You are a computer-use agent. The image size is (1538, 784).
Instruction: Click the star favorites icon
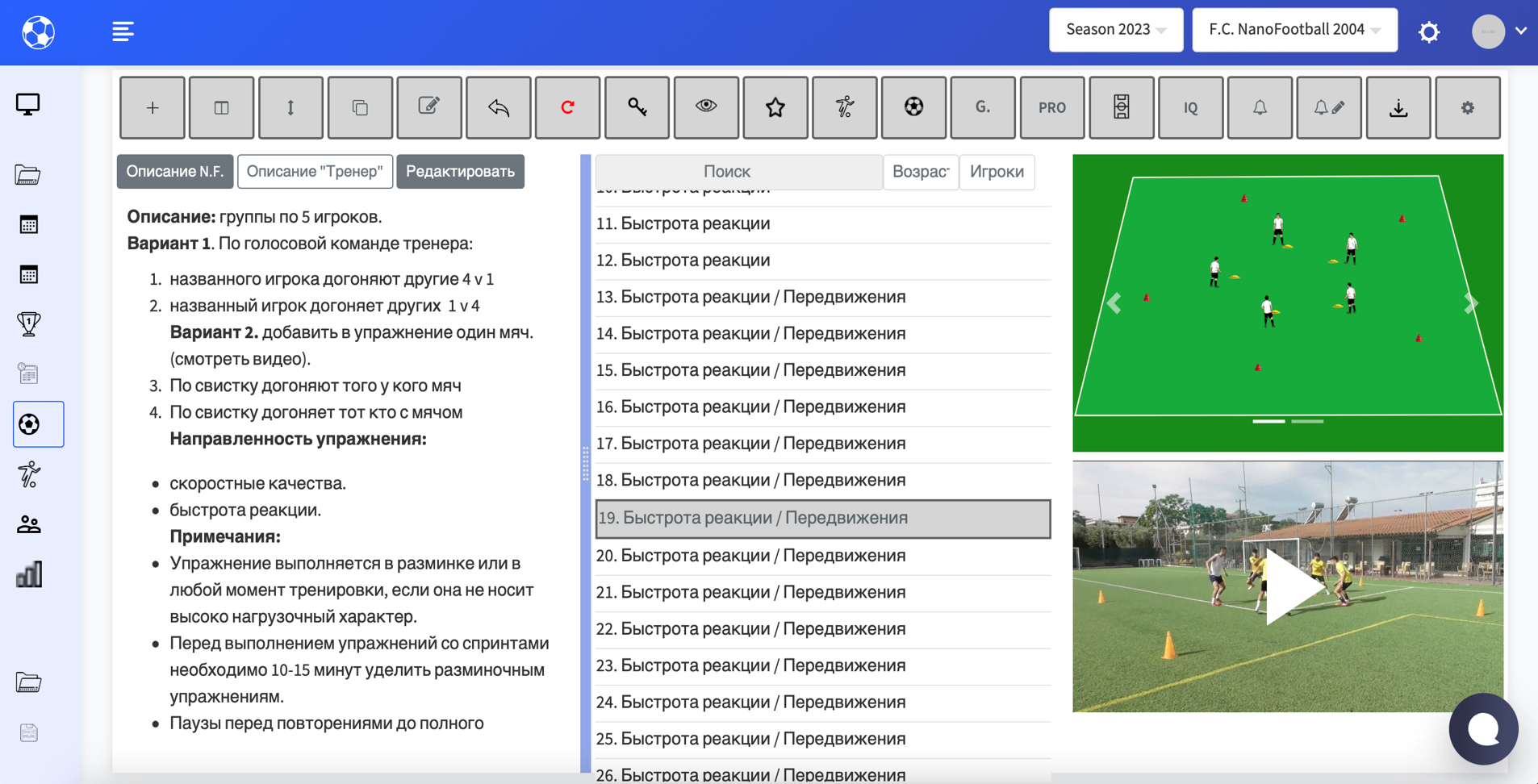775,107
